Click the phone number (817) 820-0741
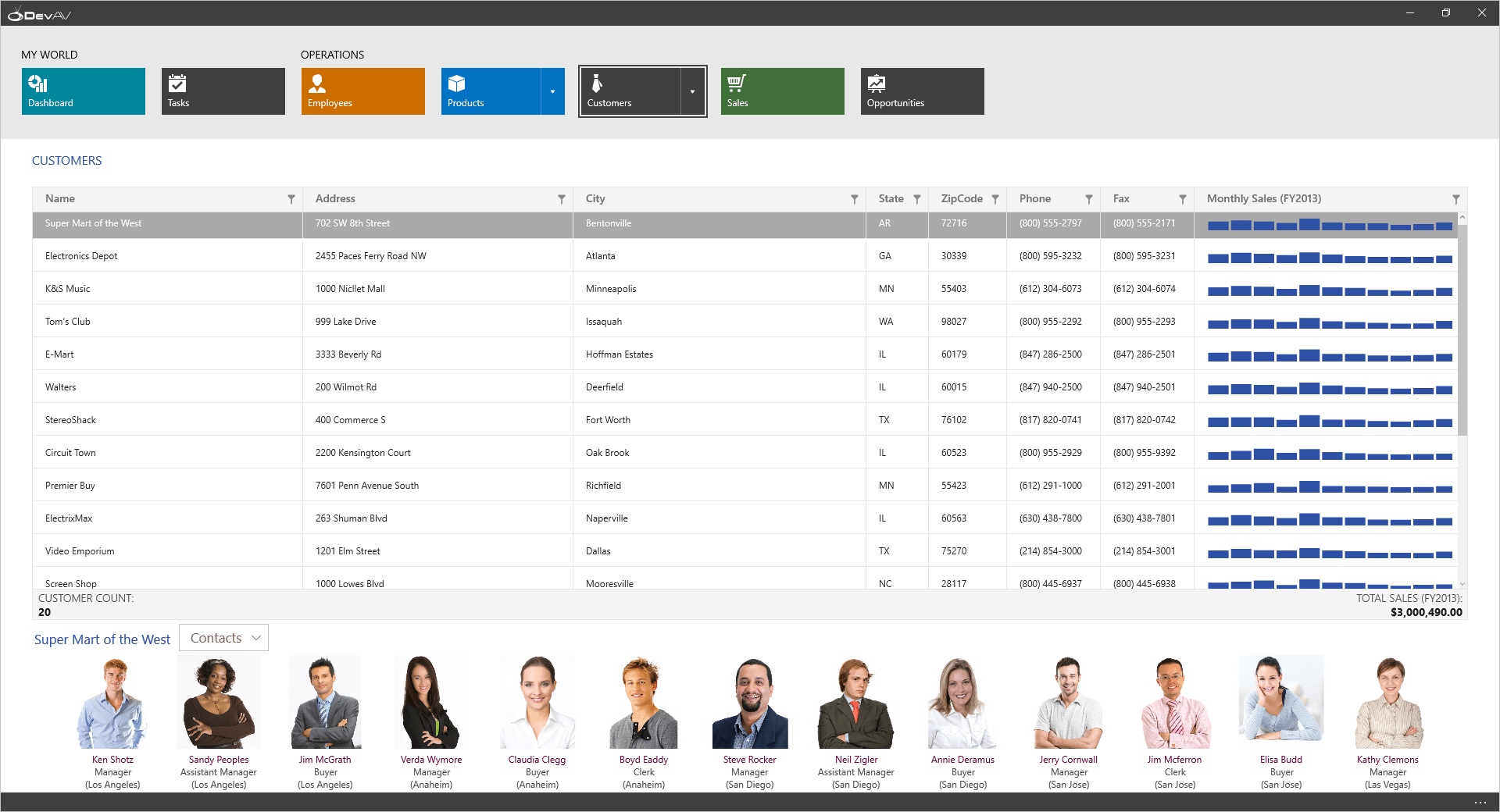1500x812 pixels. point(1051,420)
